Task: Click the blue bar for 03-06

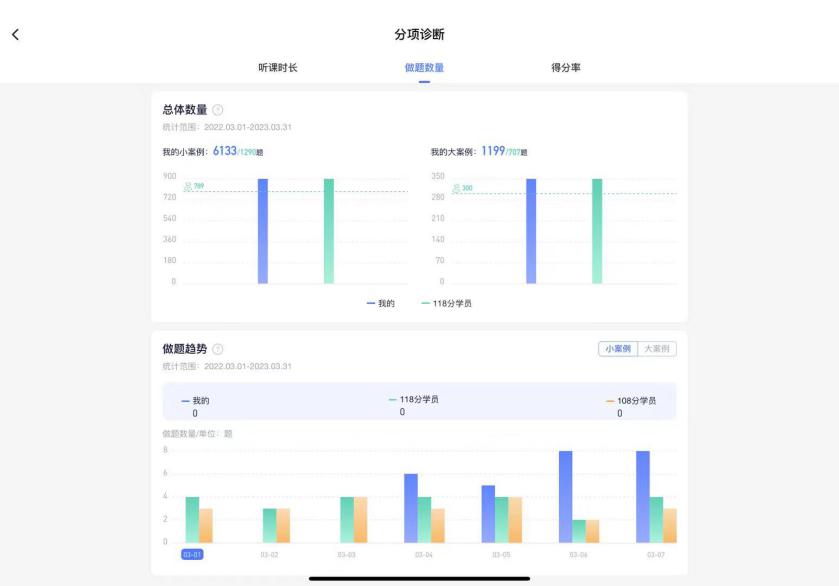Action: click(x=566, y=497)
